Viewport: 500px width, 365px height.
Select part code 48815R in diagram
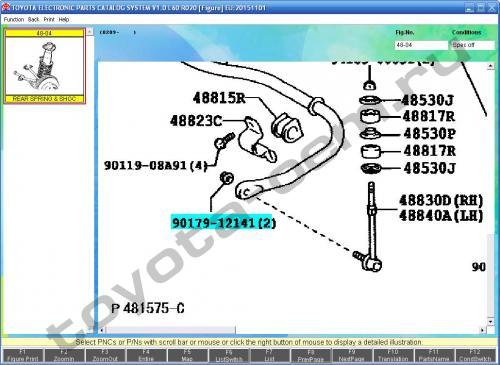(x=219, y=98)
